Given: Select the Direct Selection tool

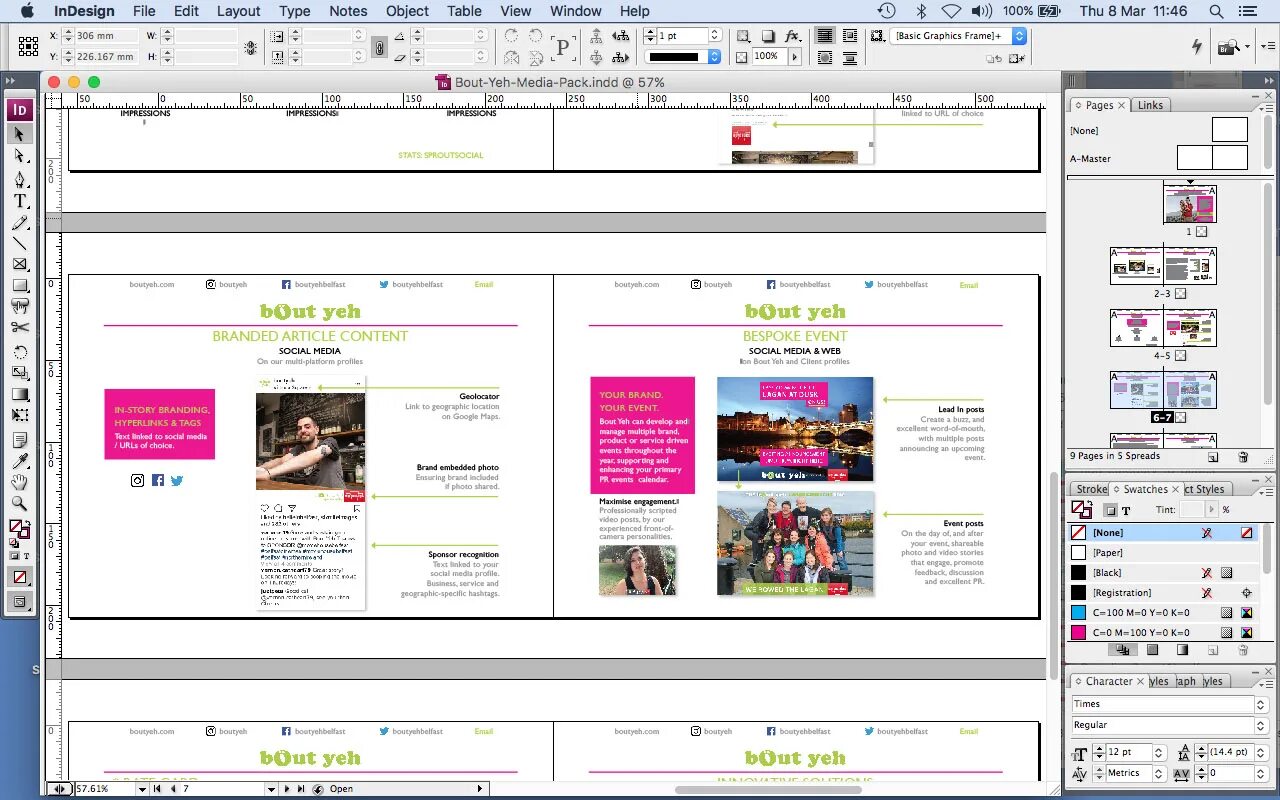Looking at the screenshot, I should (20, 156).
